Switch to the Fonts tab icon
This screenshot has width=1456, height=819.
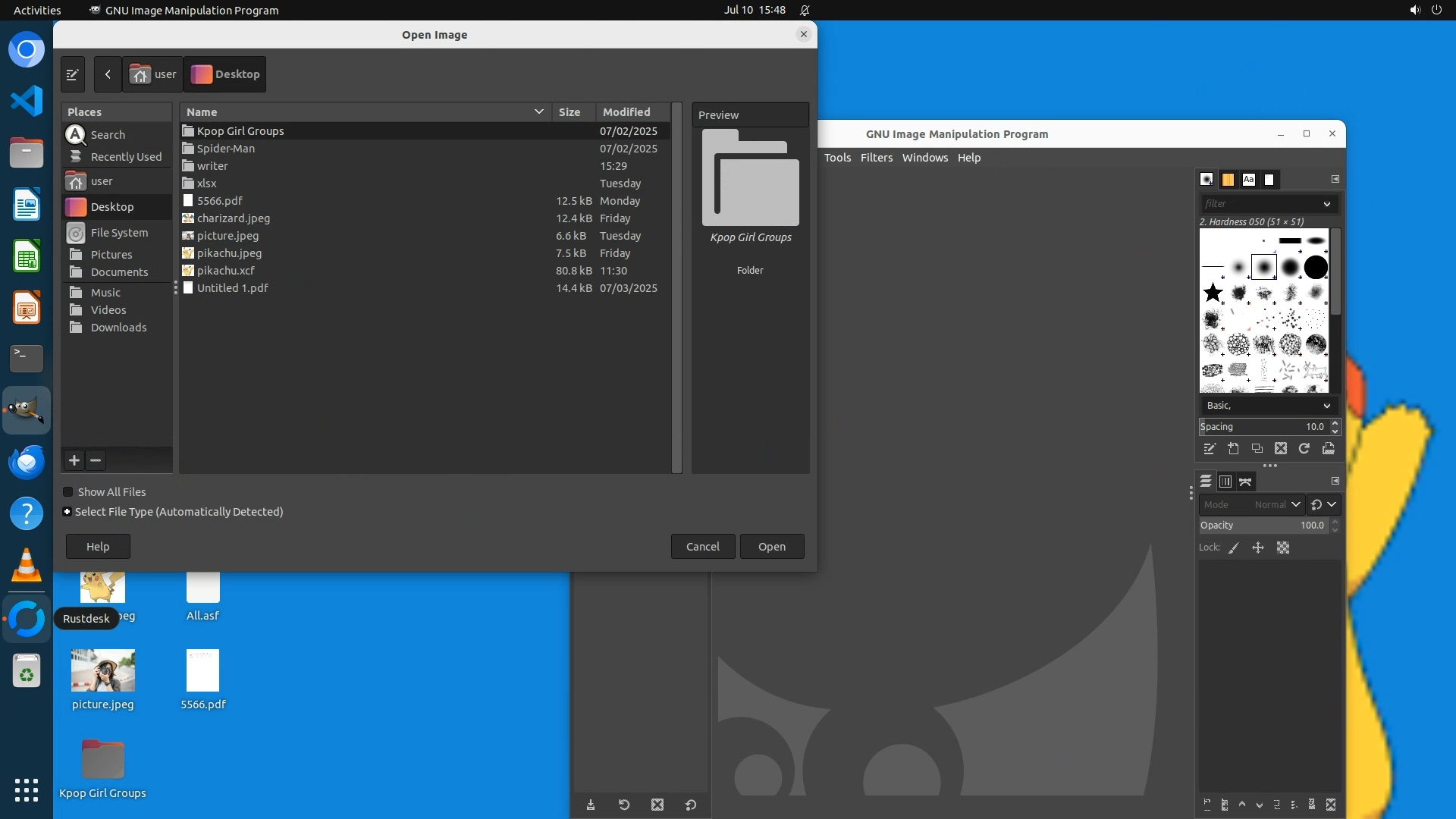tap(1248, 180)
